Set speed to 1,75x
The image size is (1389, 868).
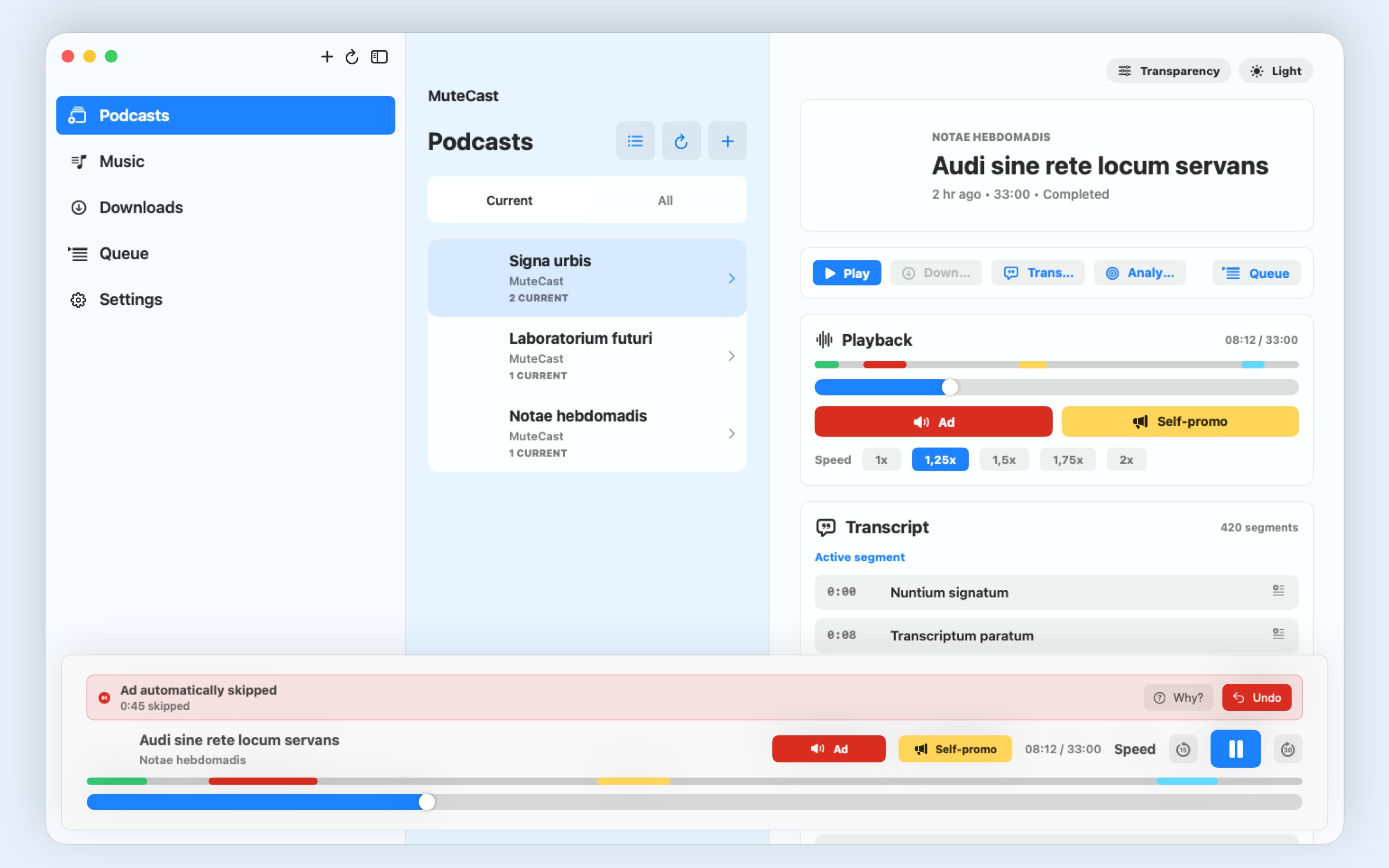click(1068, 459)
